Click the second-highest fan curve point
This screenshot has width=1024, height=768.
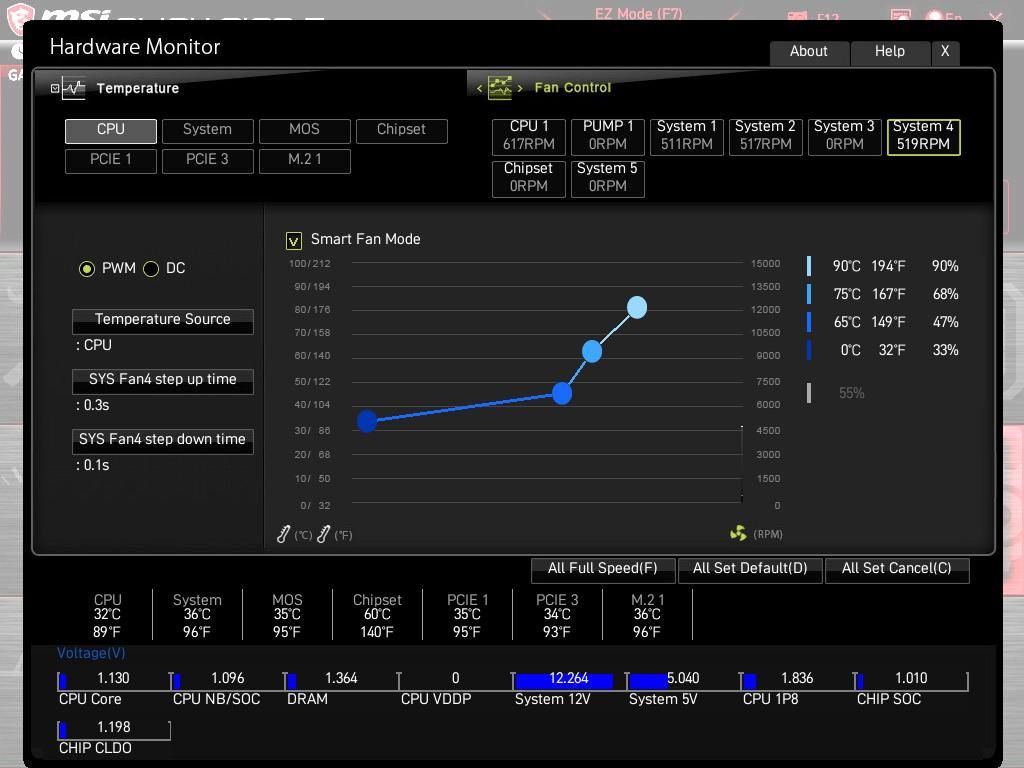592,351
